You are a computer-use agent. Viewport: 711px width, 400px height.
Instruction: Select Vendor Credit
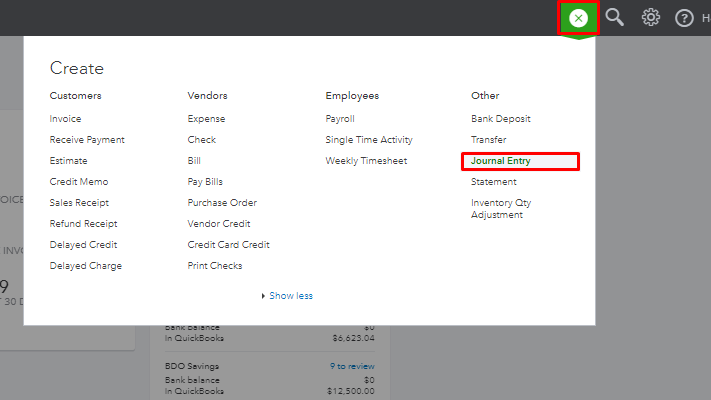pyautogui.click(x=219, y=224)
